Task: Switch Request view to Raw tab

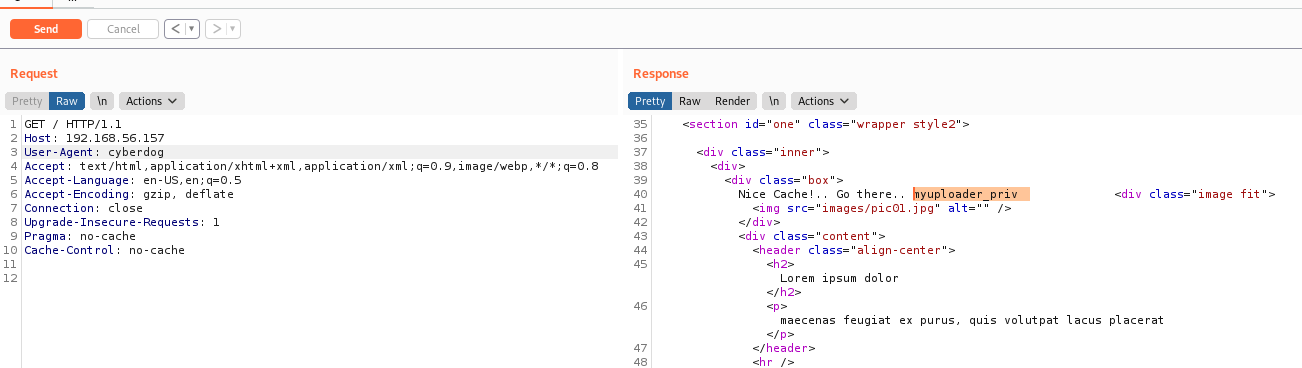Action: coord(67,101)
